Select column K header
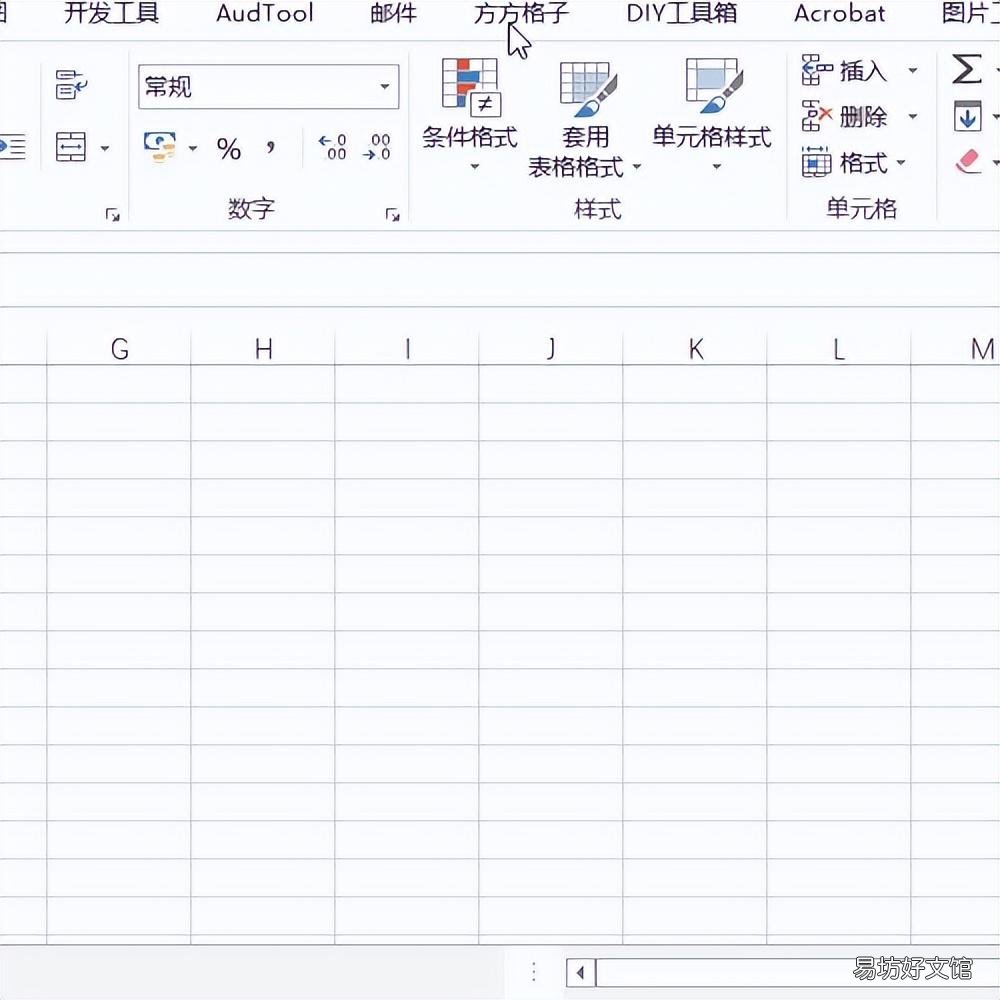The width and height of the screenshot is (1000, 1000). point(695,349)
